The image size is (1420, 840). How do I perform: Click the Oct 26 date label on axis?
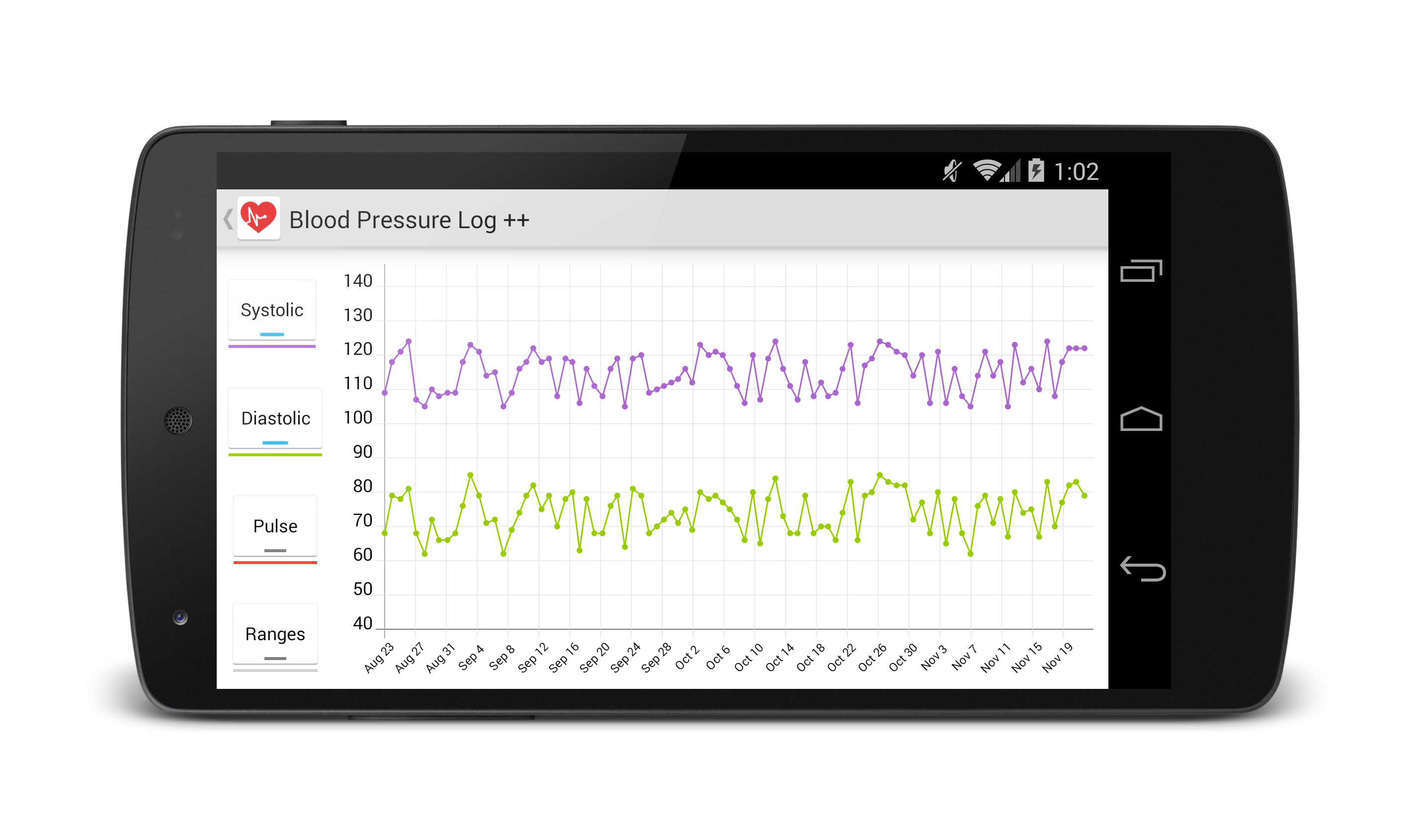click(x=872, y=658)
